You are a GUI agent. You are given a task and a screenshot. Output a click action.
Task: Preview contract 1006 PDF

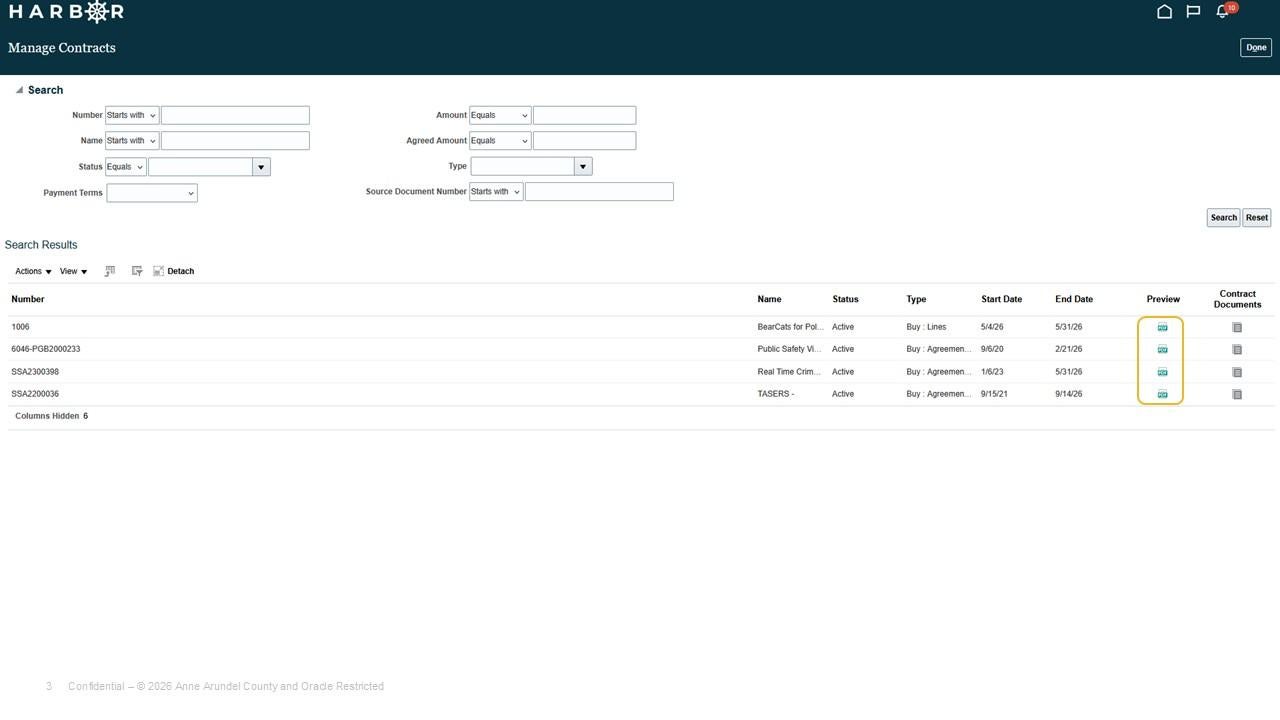pyautogui.click(x=1162, y=327)
